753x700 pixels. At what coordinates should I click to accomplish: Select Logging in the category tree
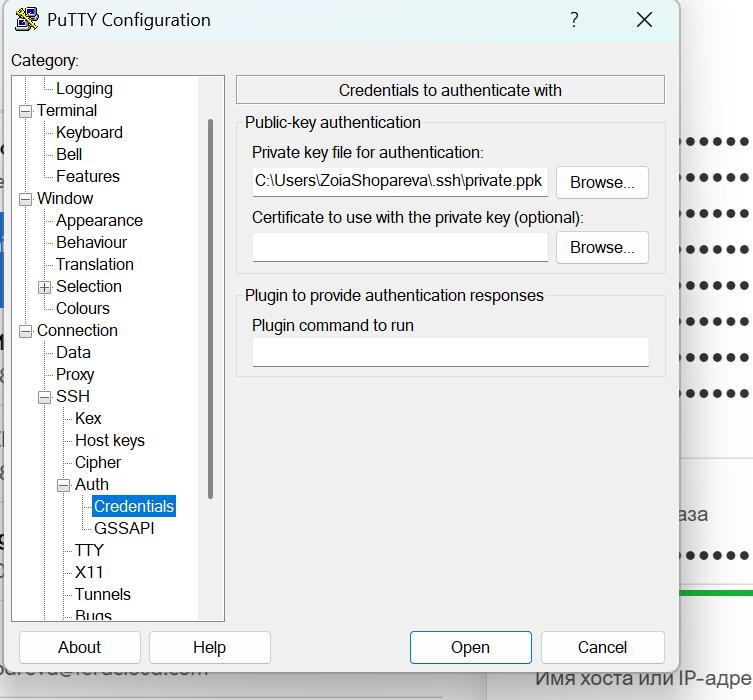(x=84, y=88)
